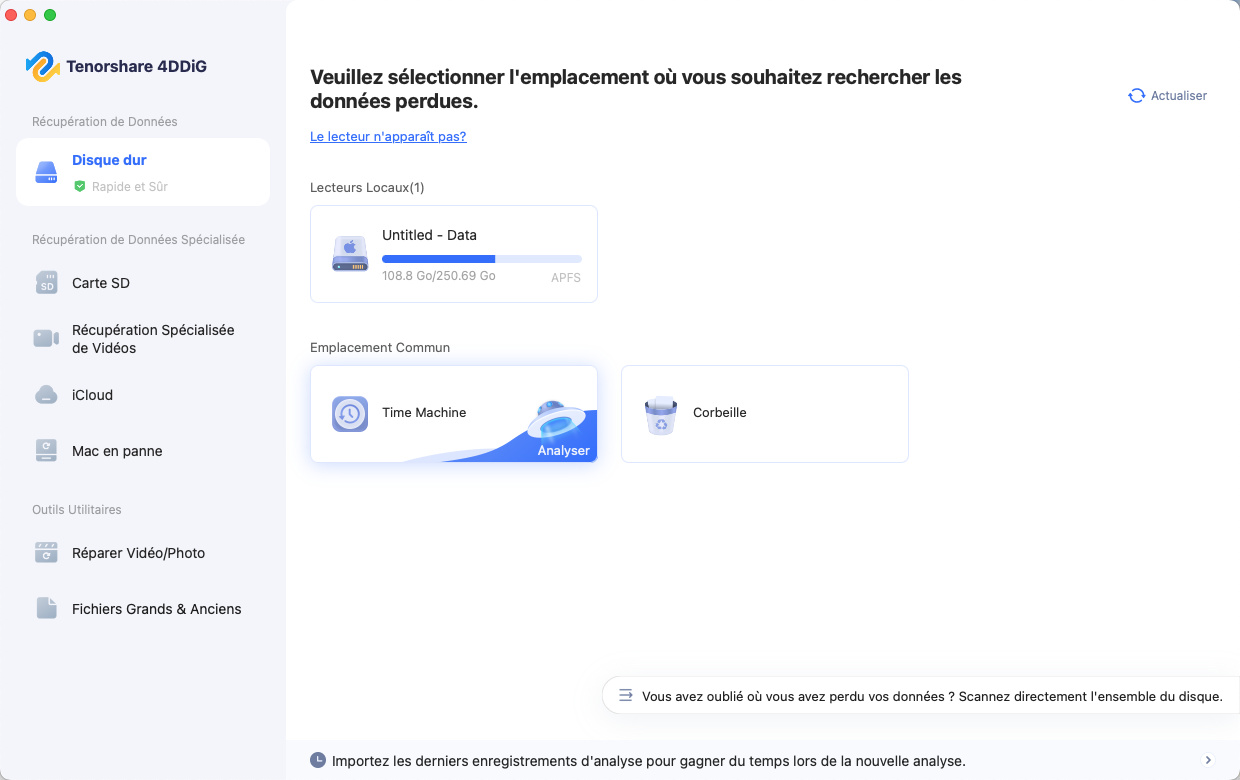This screenshot has height=780, width=1240.
Task: Select the Untitled - Data drive card
Action: click(453, 253)
